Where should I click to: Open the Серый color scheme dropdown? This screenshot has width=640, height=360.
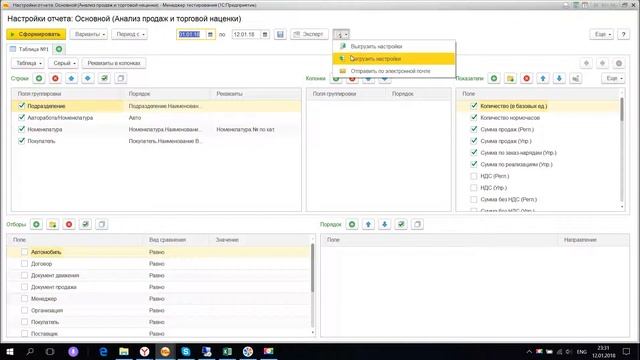(x=63, y=63)
